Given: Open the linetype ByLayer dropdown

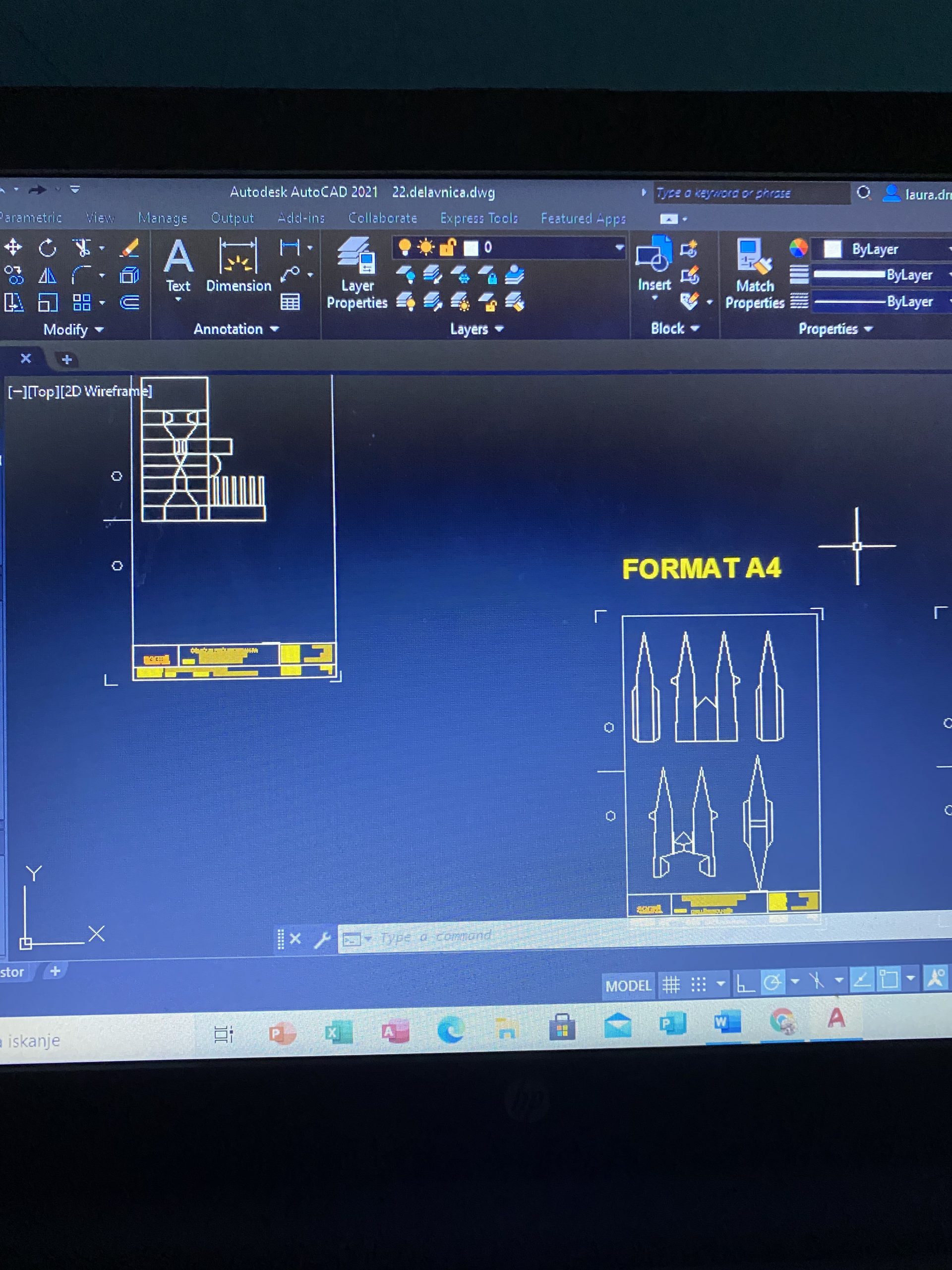Looking at the screenshot, I should click(x=883, y=302).
